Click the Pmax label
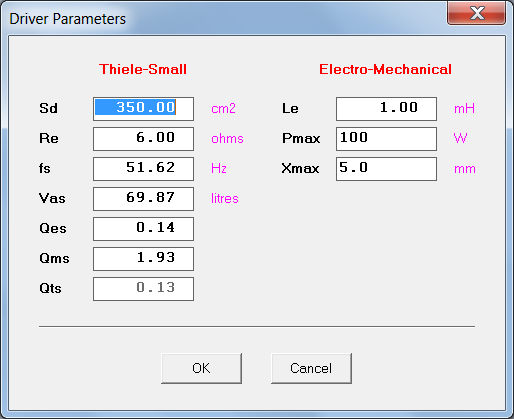The height and width of the screenshot is (419, 514). pos(301,138)
